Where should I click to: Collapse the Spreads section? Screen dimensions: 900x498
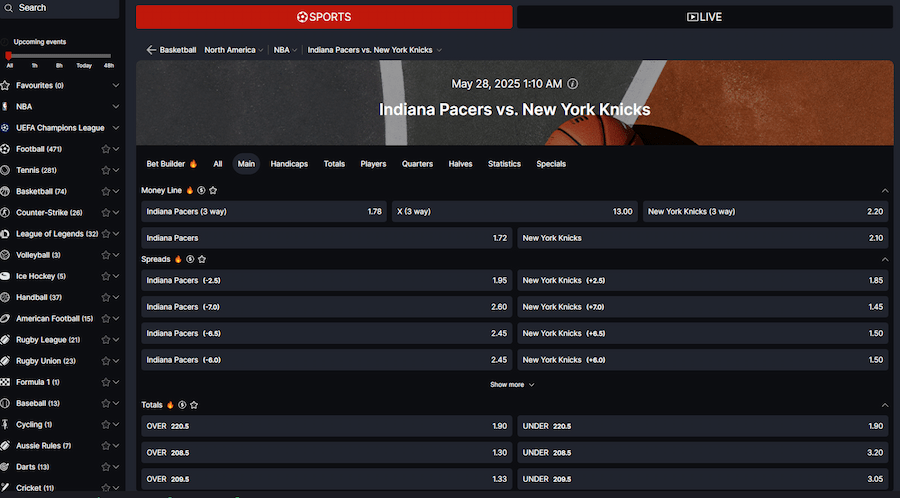885,259
